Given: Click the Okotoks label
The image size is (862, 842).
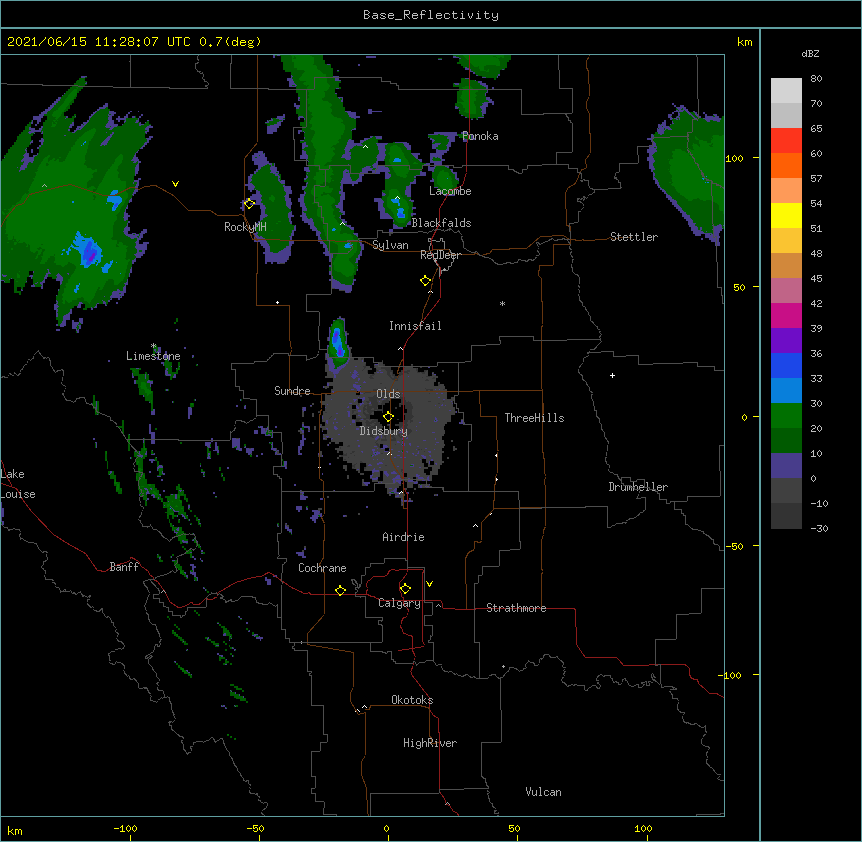Looking at the screenshot, I should coord(412,700).
